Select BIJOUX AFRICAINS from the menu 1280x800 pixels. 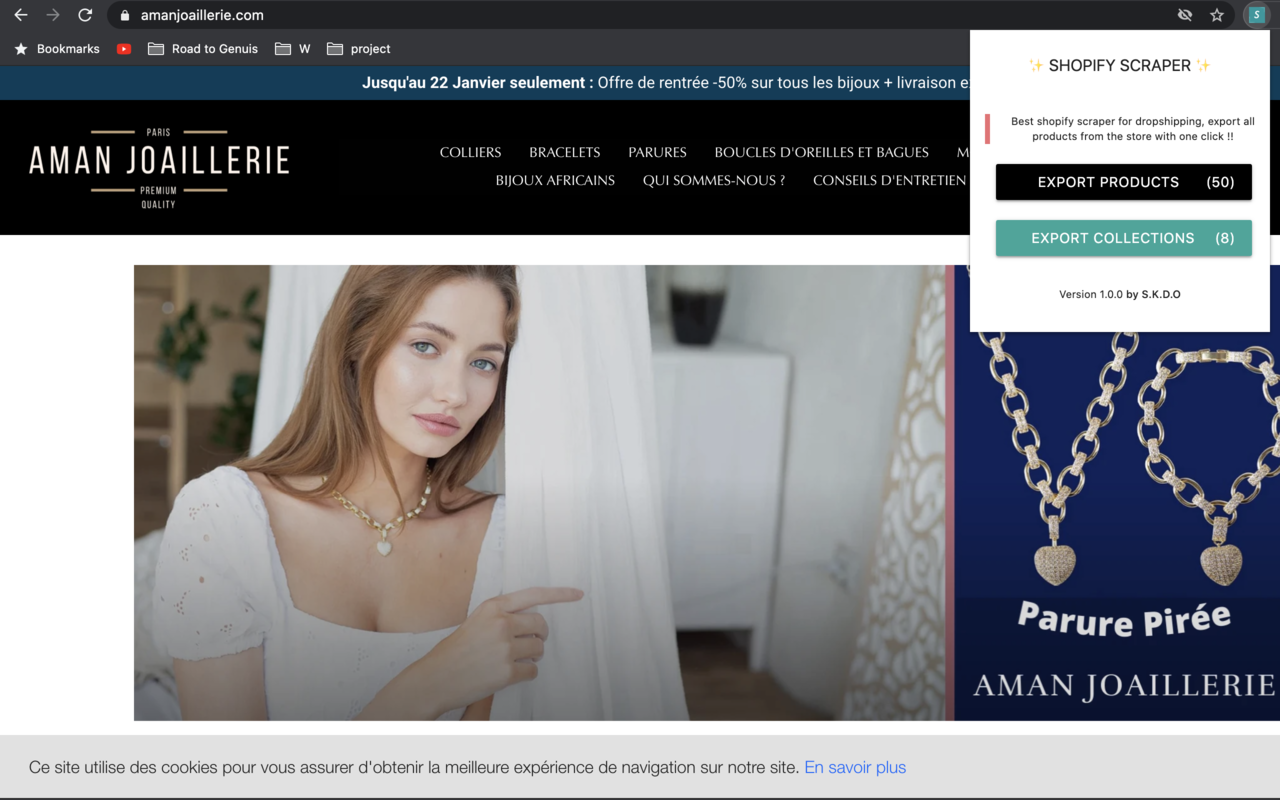pos(555,180)
